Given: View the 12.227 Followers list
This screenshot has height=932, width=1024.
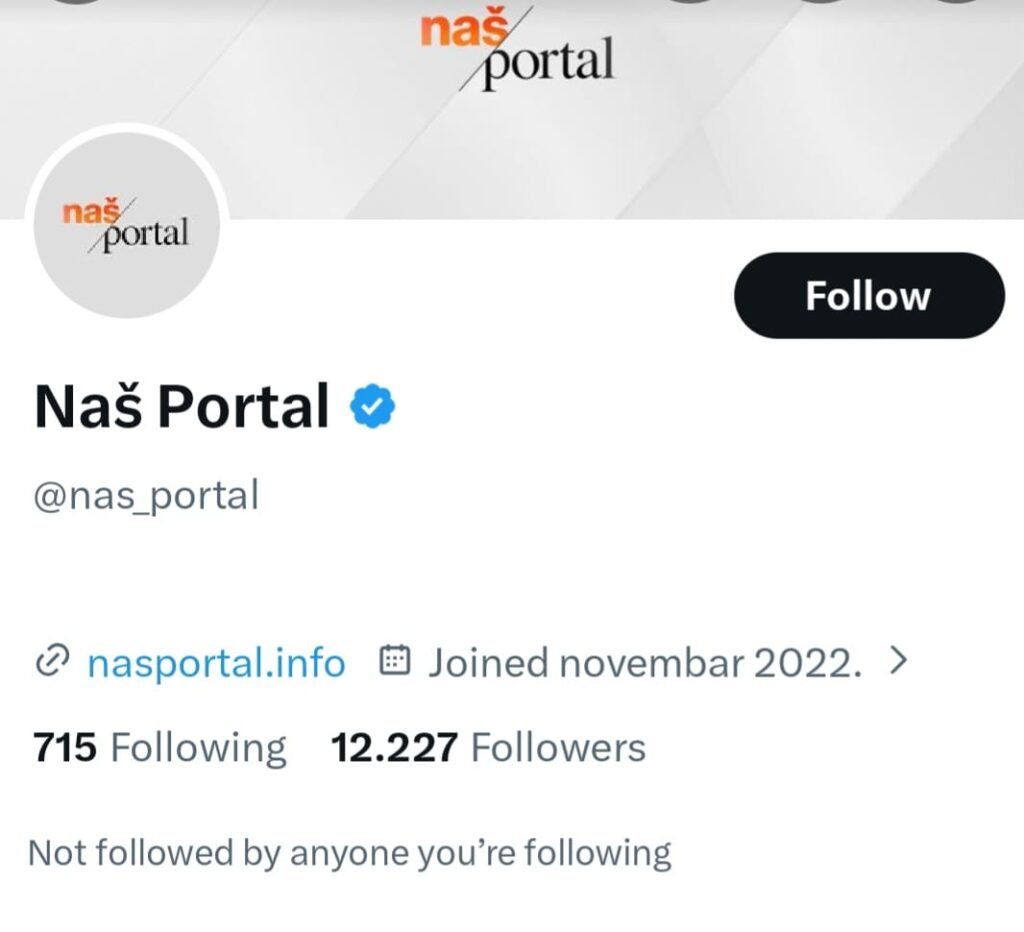Looking at the screenshot, I should tap(488, 747).
